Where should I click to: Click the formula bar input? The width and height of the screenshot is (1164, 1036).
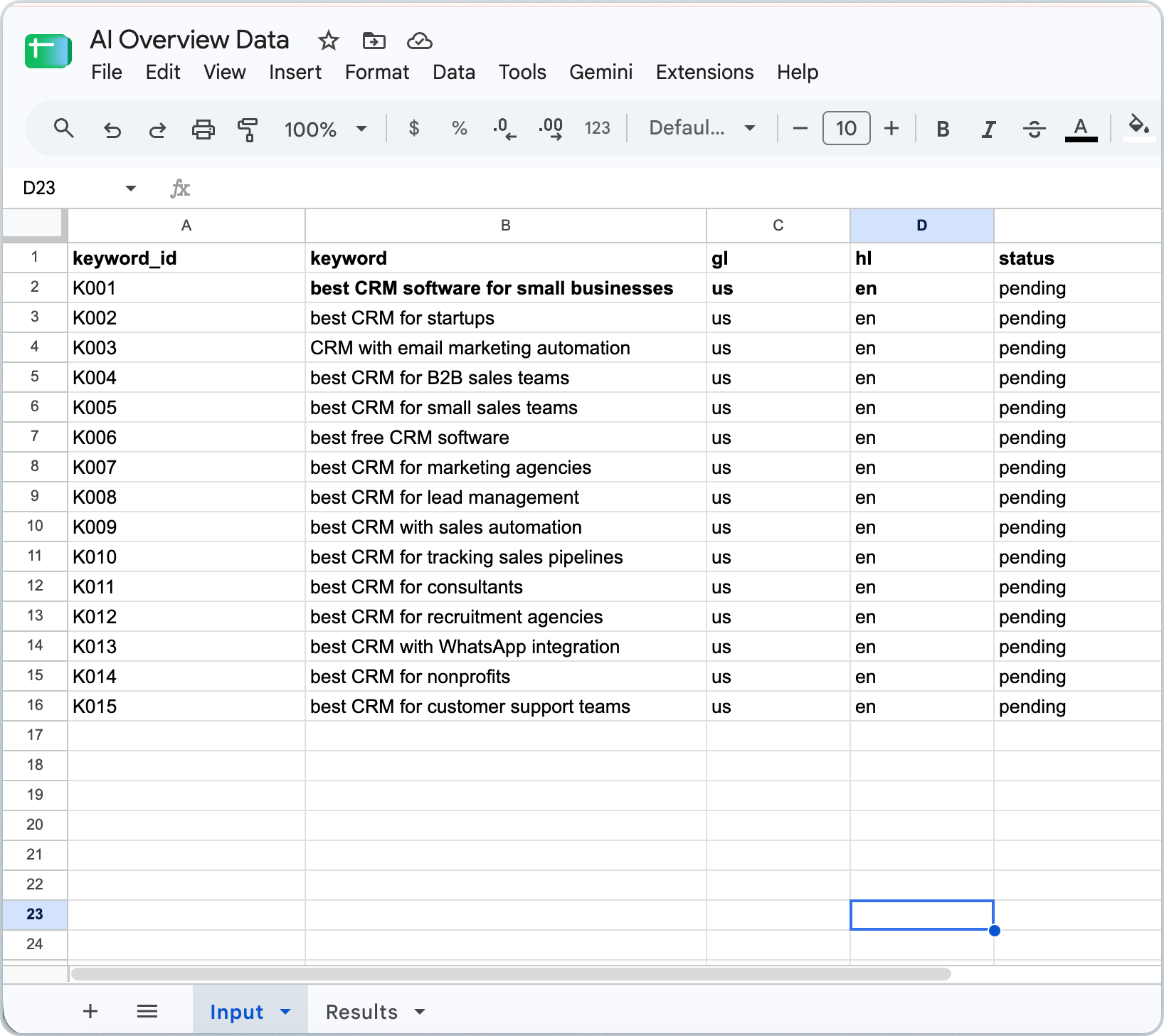tap(676, 189)
